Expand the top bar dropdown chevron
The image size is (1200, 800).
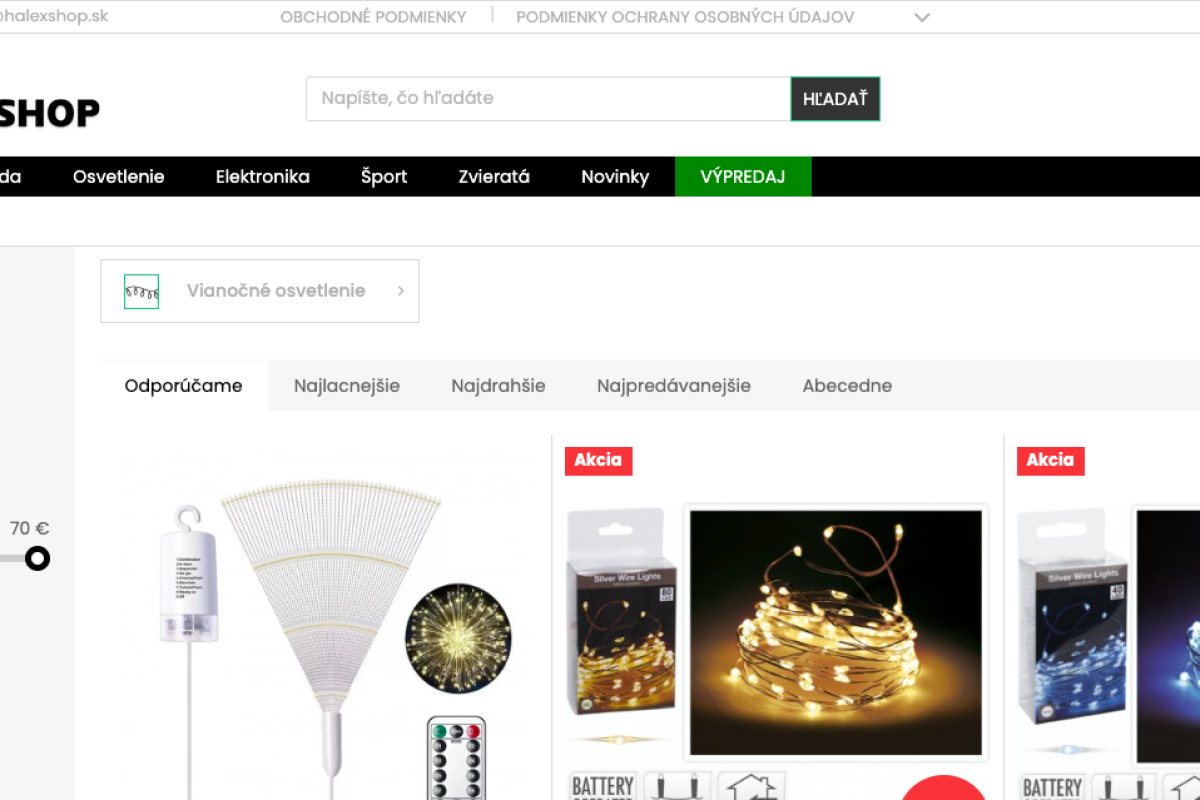922,17
